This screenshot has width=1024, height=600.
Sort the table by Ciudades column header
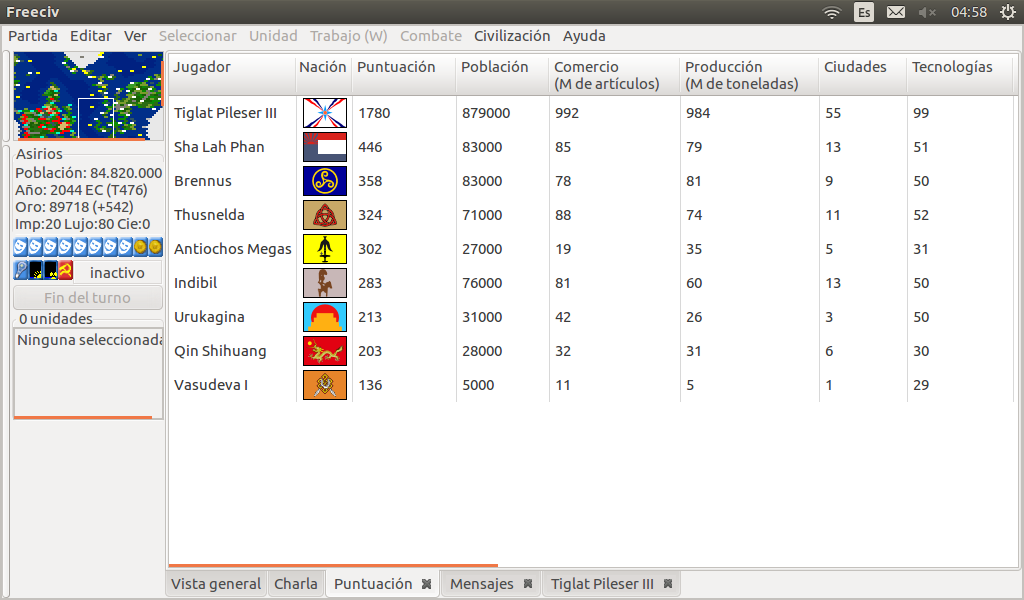click(855, 67)
